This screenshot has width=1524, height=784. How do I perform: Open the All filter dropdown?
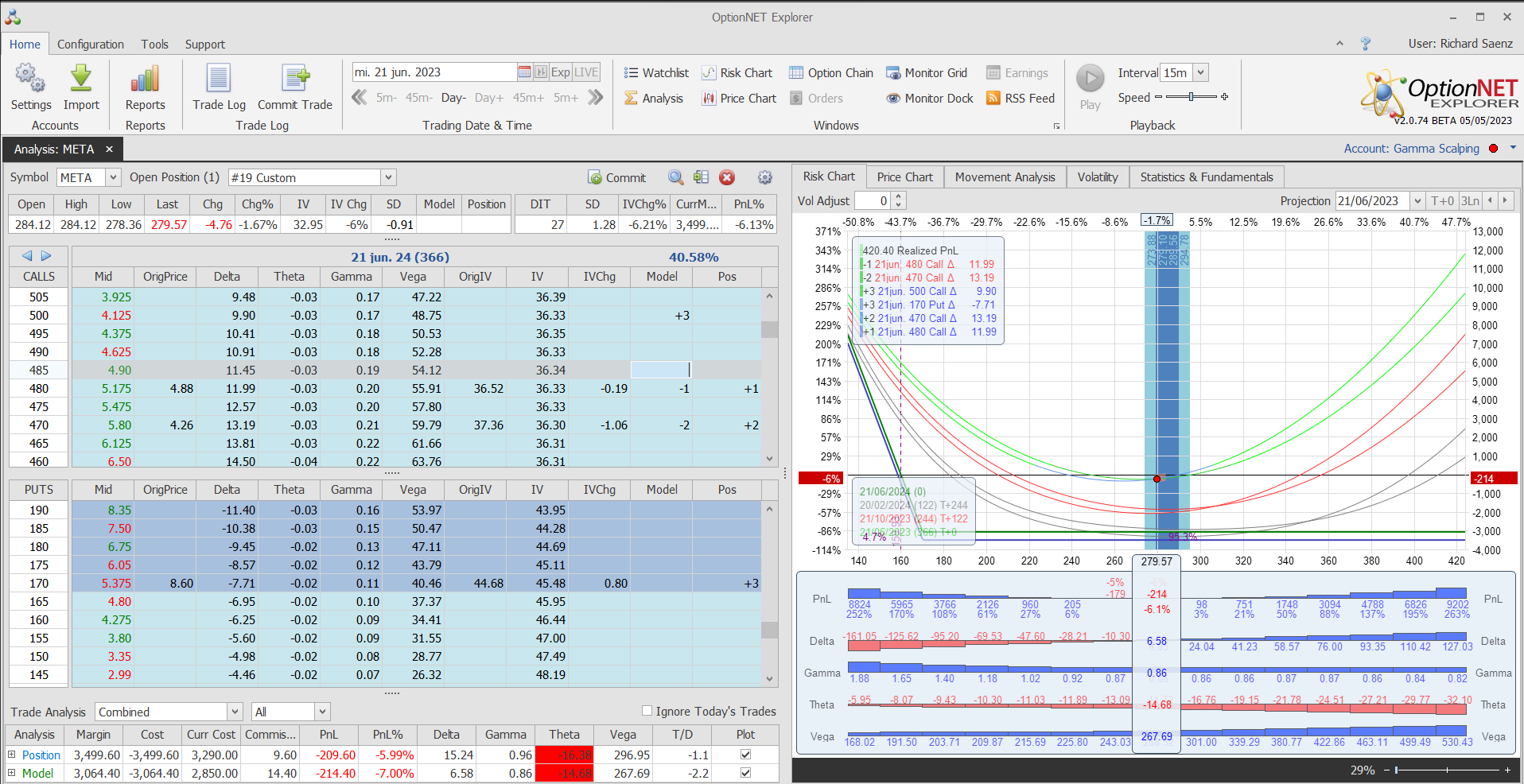tap(322, 712)
